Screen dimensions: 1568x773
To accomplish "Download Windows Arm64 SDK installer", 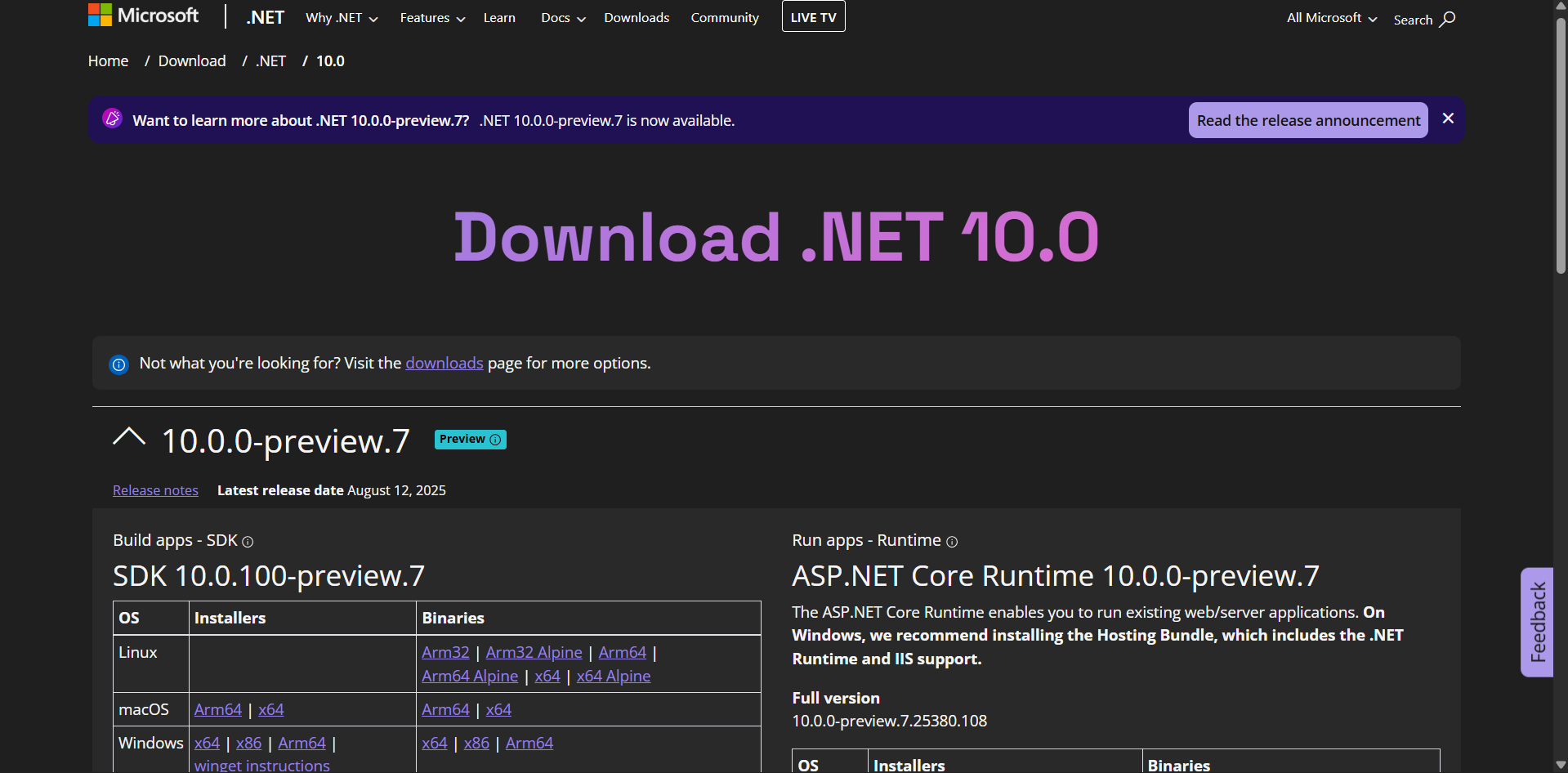I will [x=302, y=743].
